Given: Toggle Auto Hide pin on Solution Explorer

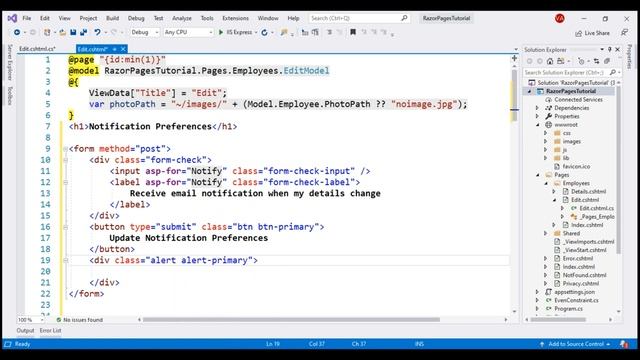Looking at the screenshot, I should tap(610, 49).
